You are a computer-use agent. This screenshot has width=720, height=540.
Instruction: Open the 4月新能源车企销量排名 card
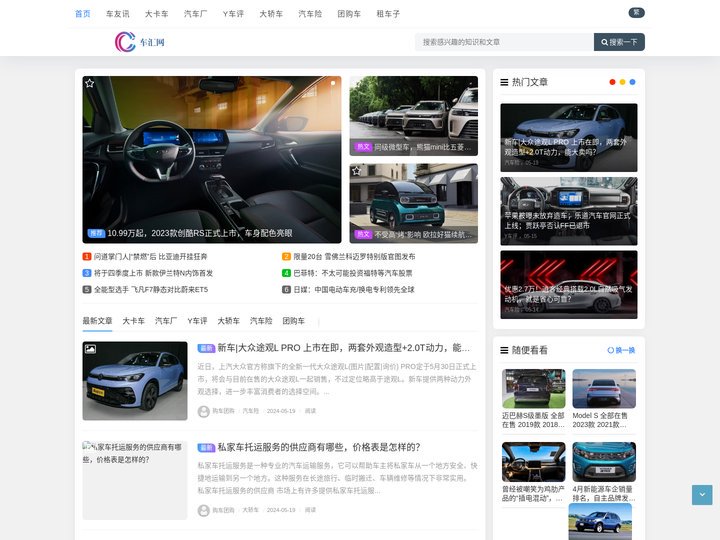604,472
